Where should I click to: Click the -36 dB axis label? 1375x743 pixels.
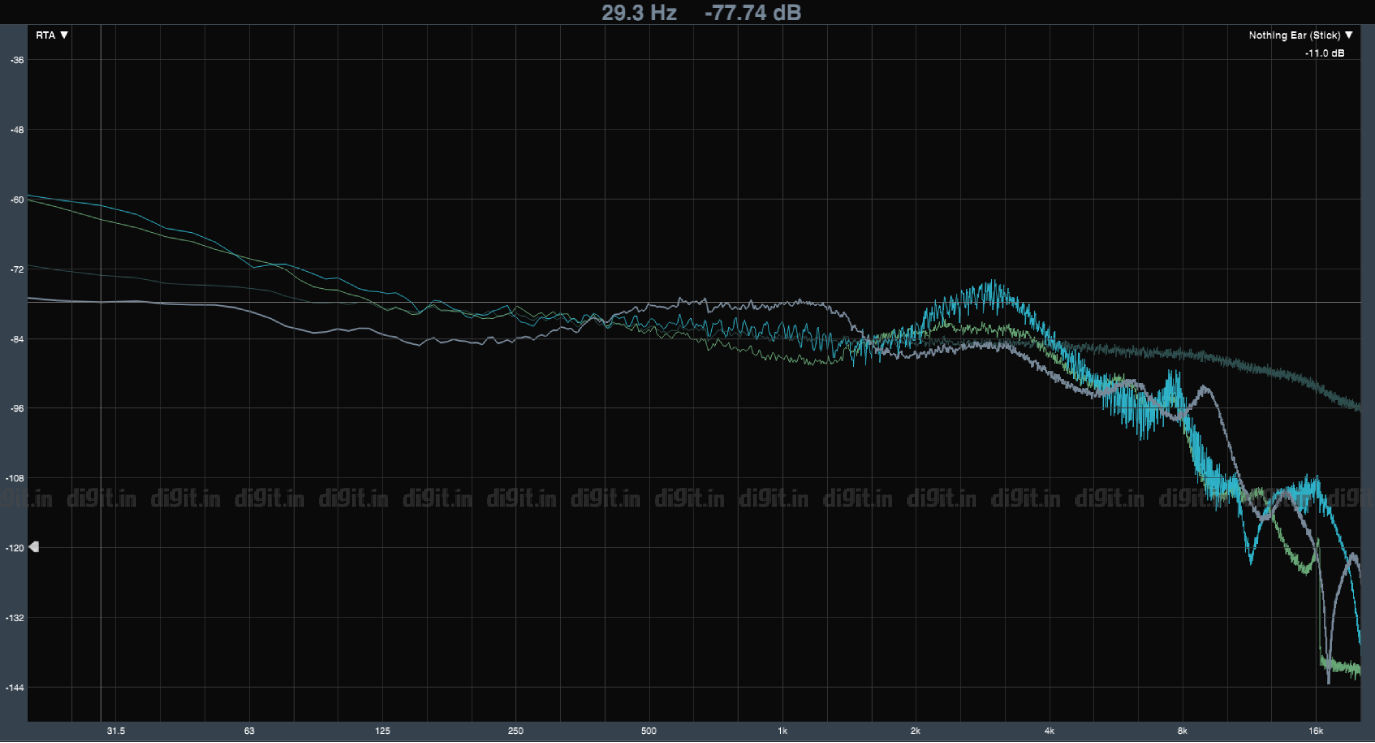point(17,60)
